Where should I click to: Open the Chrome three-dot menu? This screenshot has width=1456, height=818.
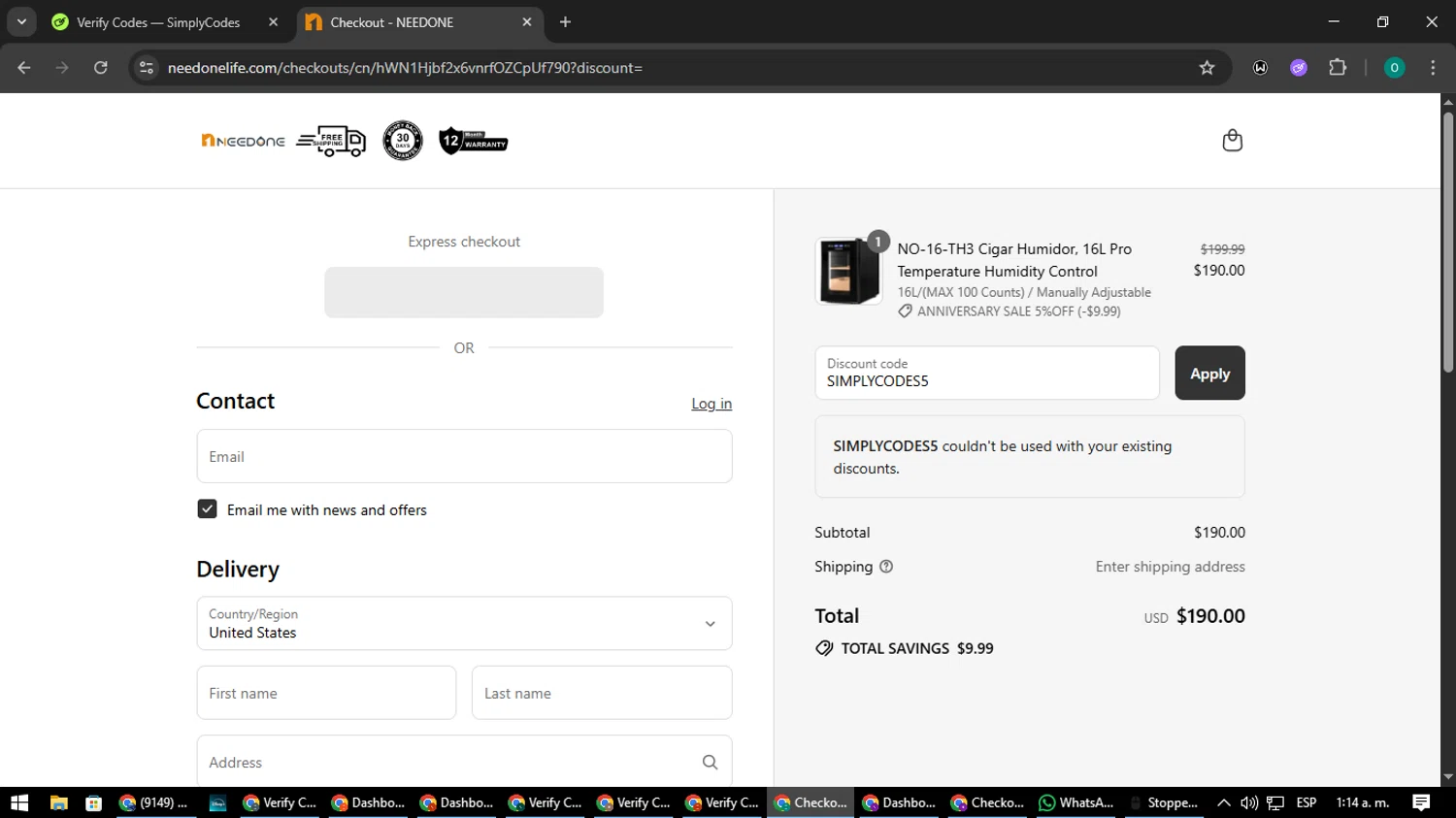(x=1433, y=68)
